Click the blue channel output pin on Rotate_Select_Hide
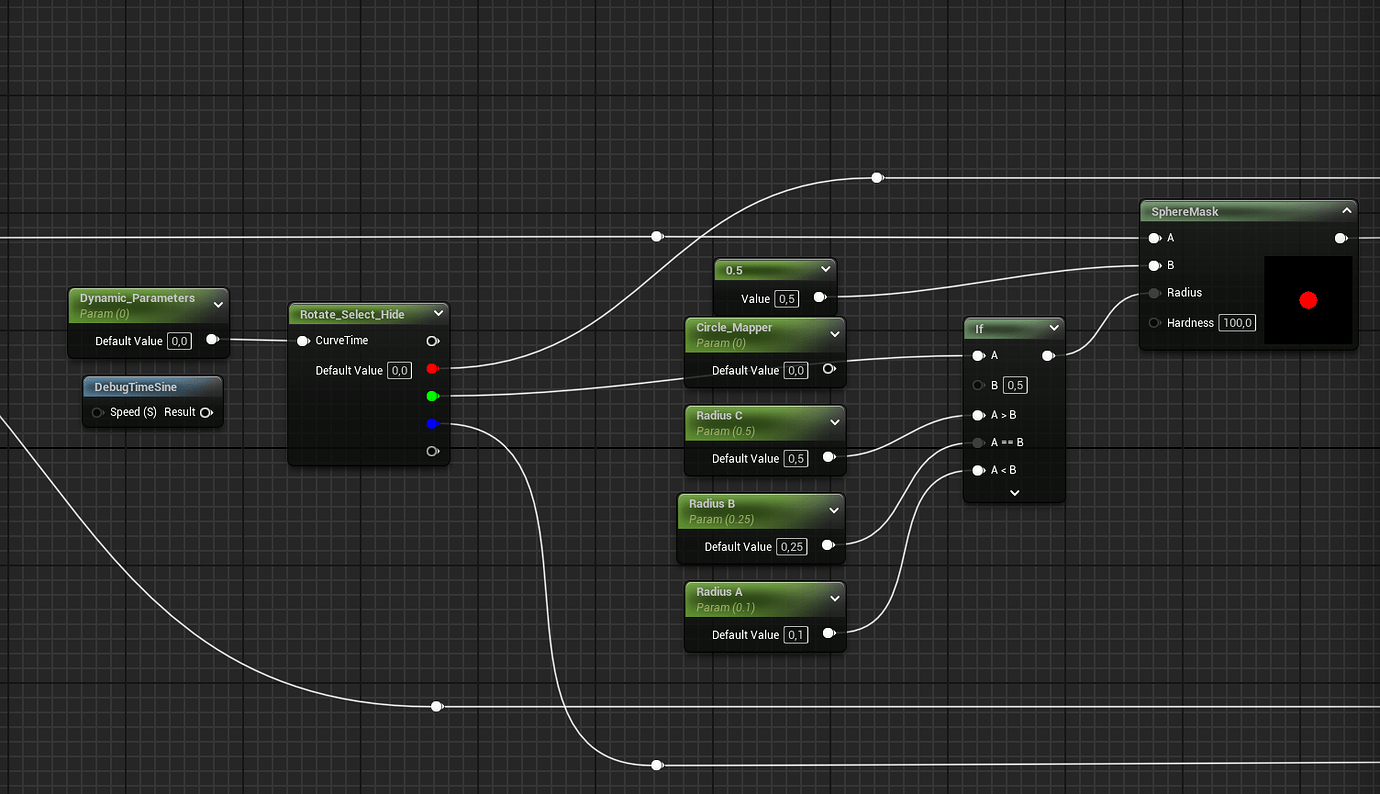 point(432,423)
